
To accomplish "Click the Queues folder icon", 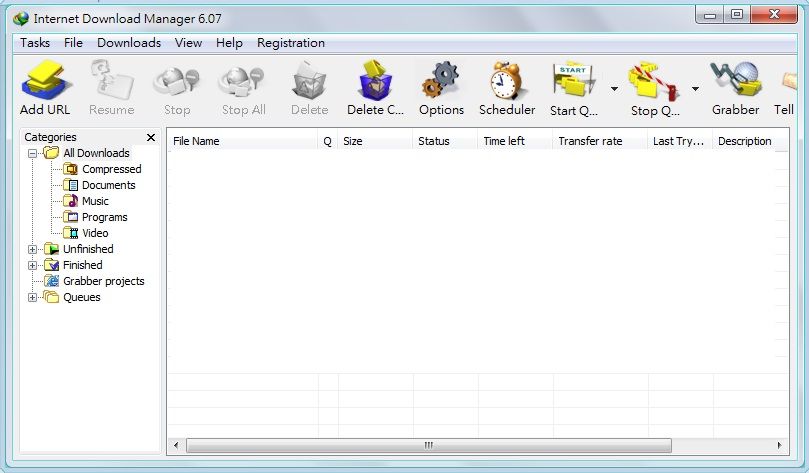I will click(52, 297).
